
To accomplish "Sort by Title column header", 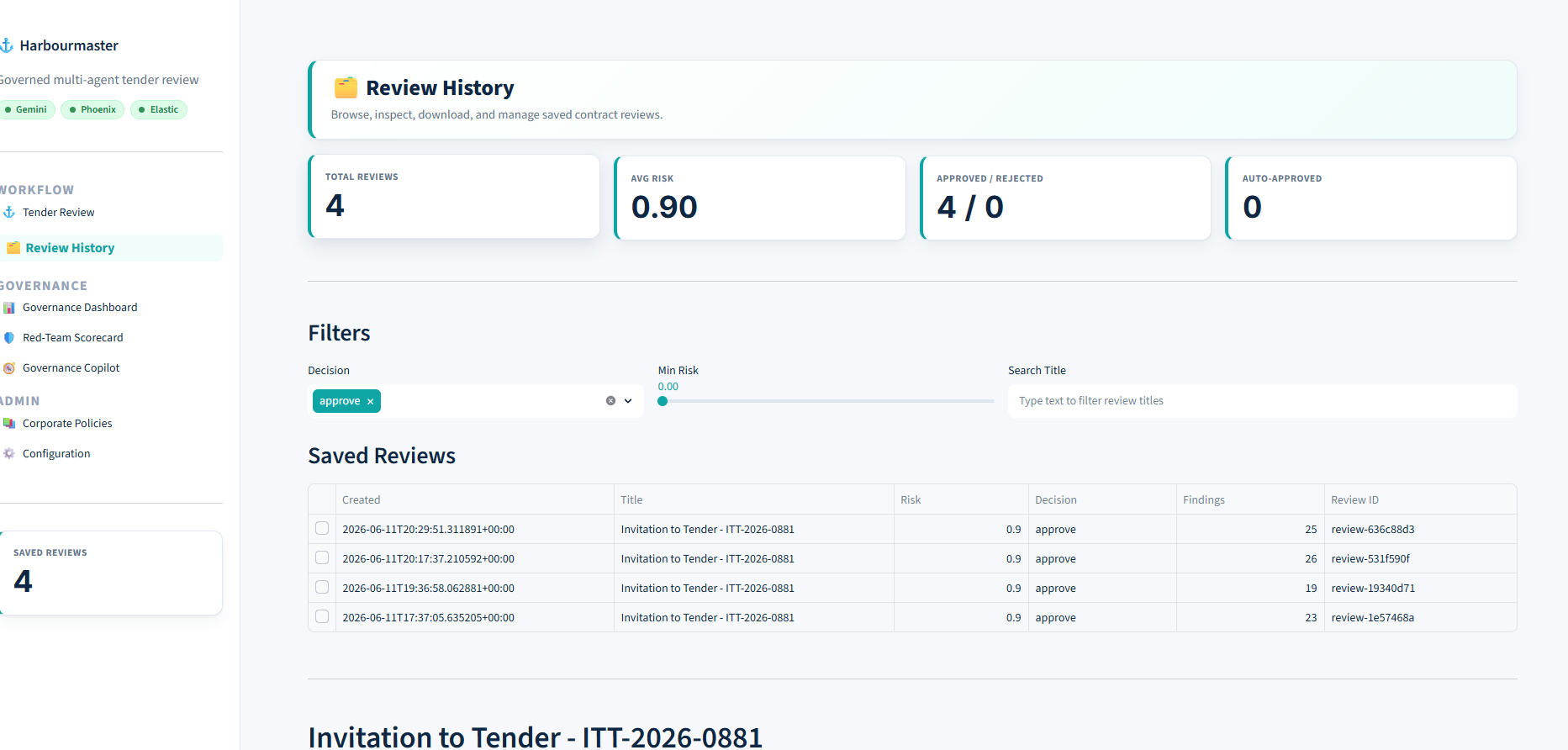I will (754, 499).
